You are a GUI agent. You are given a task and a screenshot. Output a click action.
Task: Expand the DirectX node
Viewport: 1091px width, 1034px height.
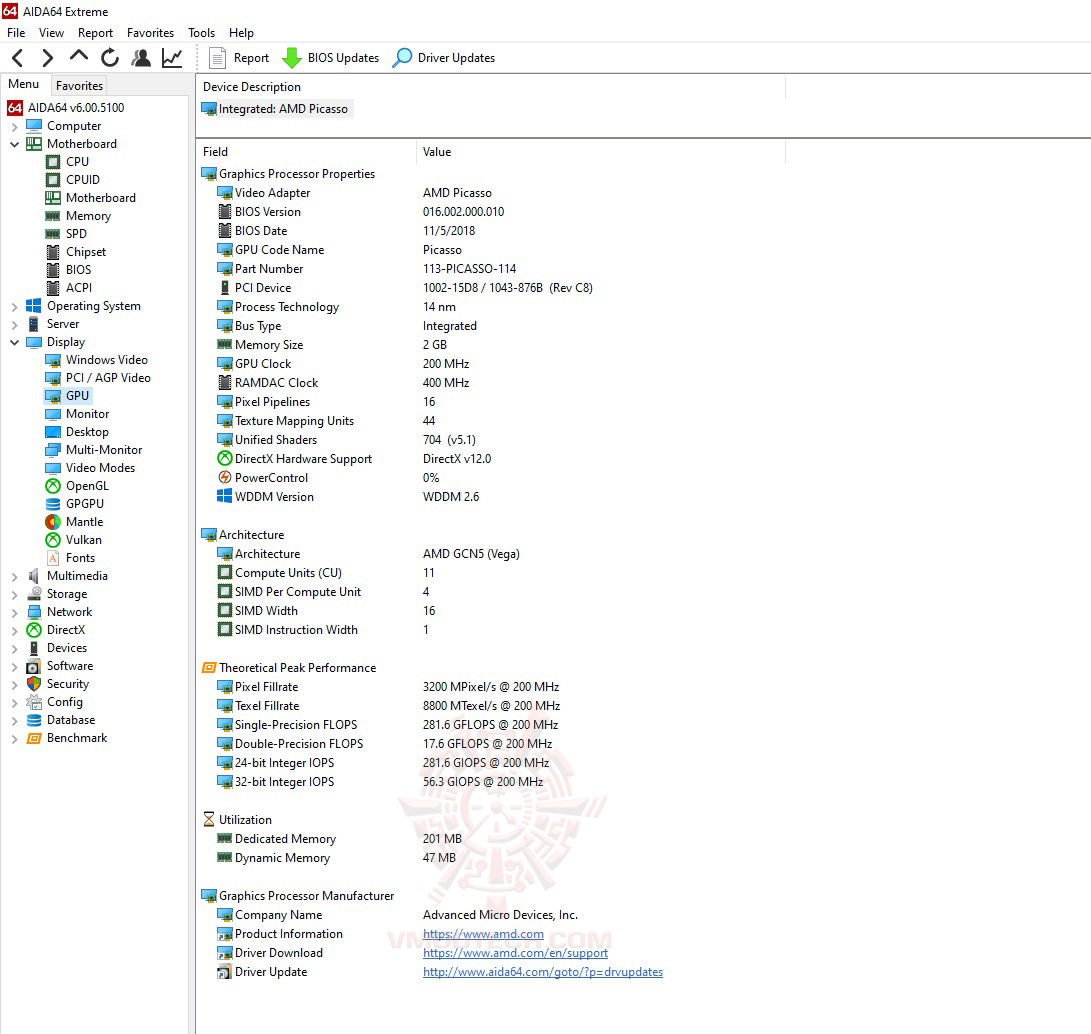[x=15, y=631]
